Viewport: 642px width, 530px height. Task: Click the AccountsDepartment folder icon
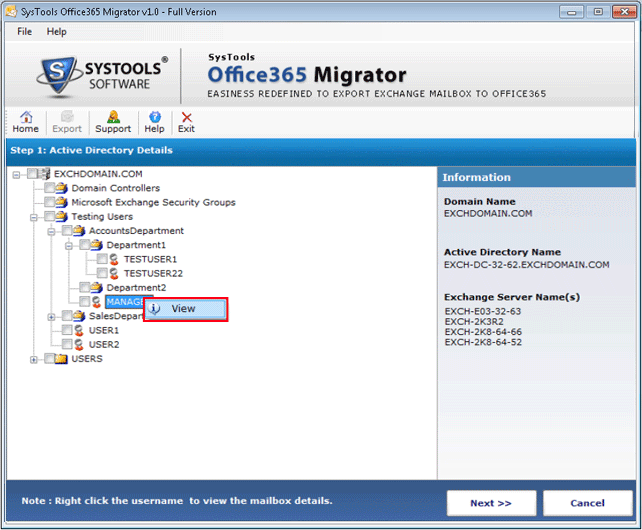click(79, 231)
